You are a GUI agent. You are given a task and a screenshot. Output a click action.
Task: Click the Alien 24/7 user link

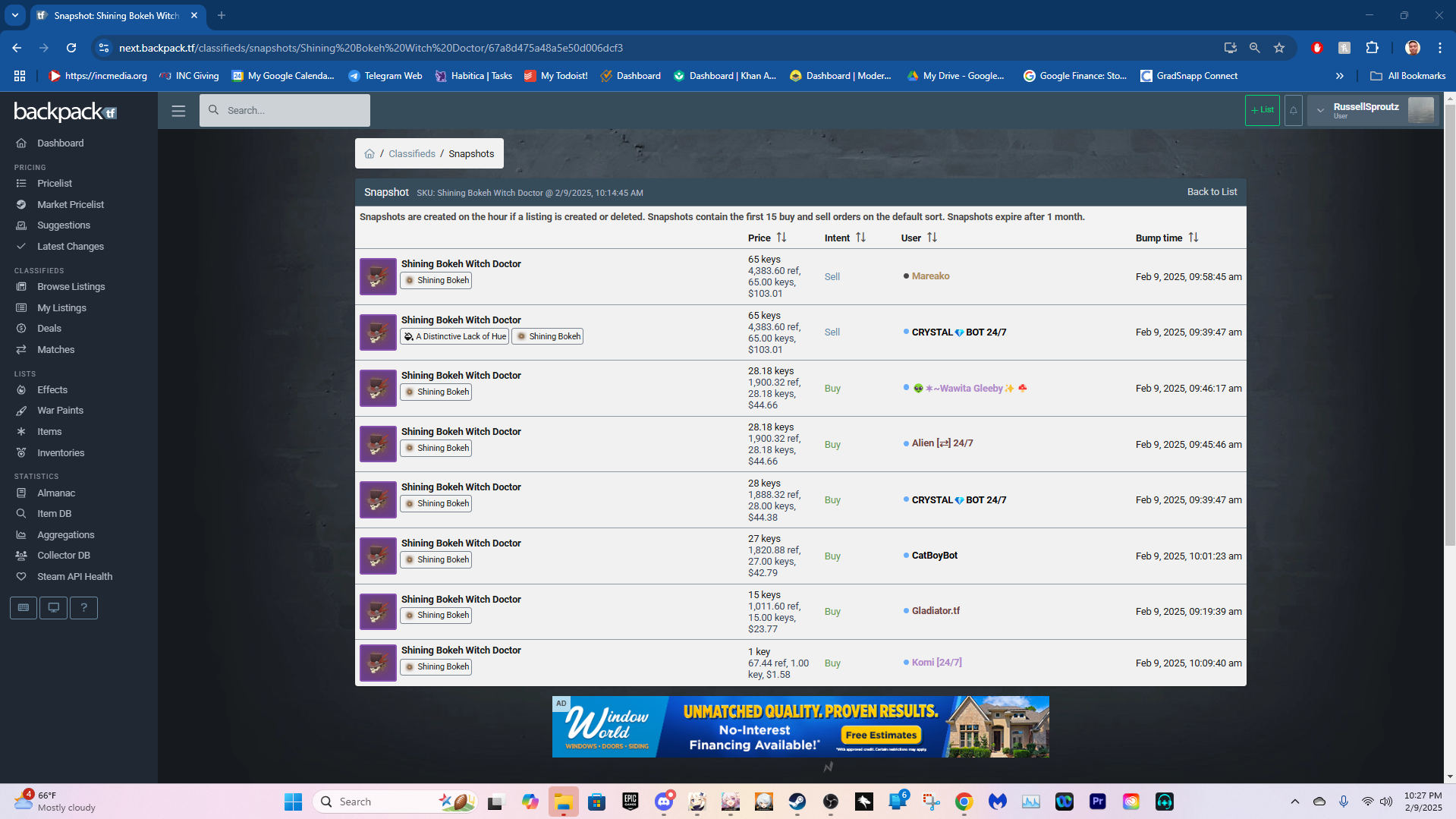point(942,443)
